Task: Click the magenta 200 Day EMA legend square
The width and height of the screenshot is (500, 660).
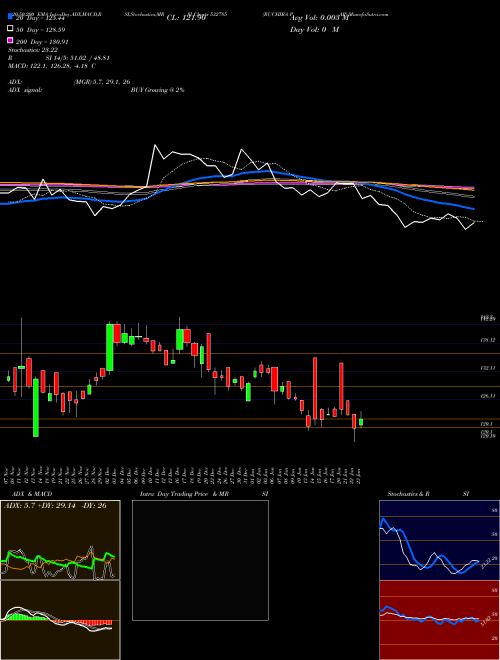Action: pyautogui.click(x=11, y=40)
